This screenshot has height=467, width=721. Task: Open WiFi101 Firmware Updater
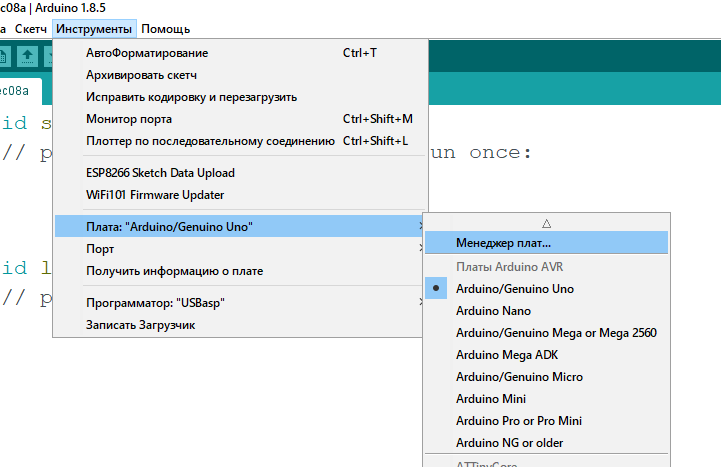[240, 195]
